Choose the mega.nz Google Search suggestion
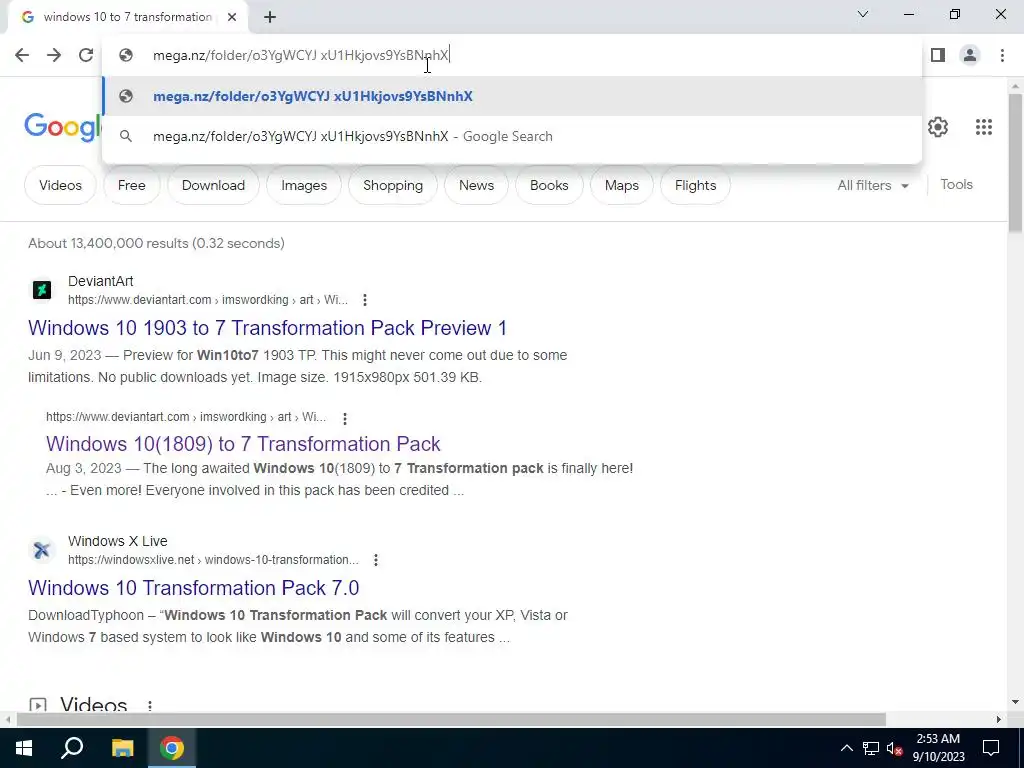Image resolution: width=1024 pixels, height=768 pixels. pyautogui.click(x=512, y=136)
